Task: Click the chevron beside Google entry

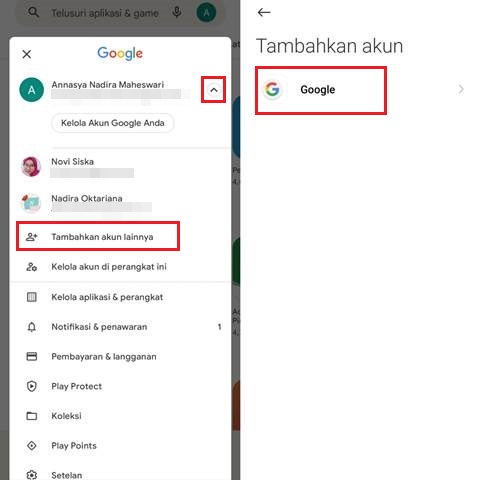Action: click(x=461, y=89)
